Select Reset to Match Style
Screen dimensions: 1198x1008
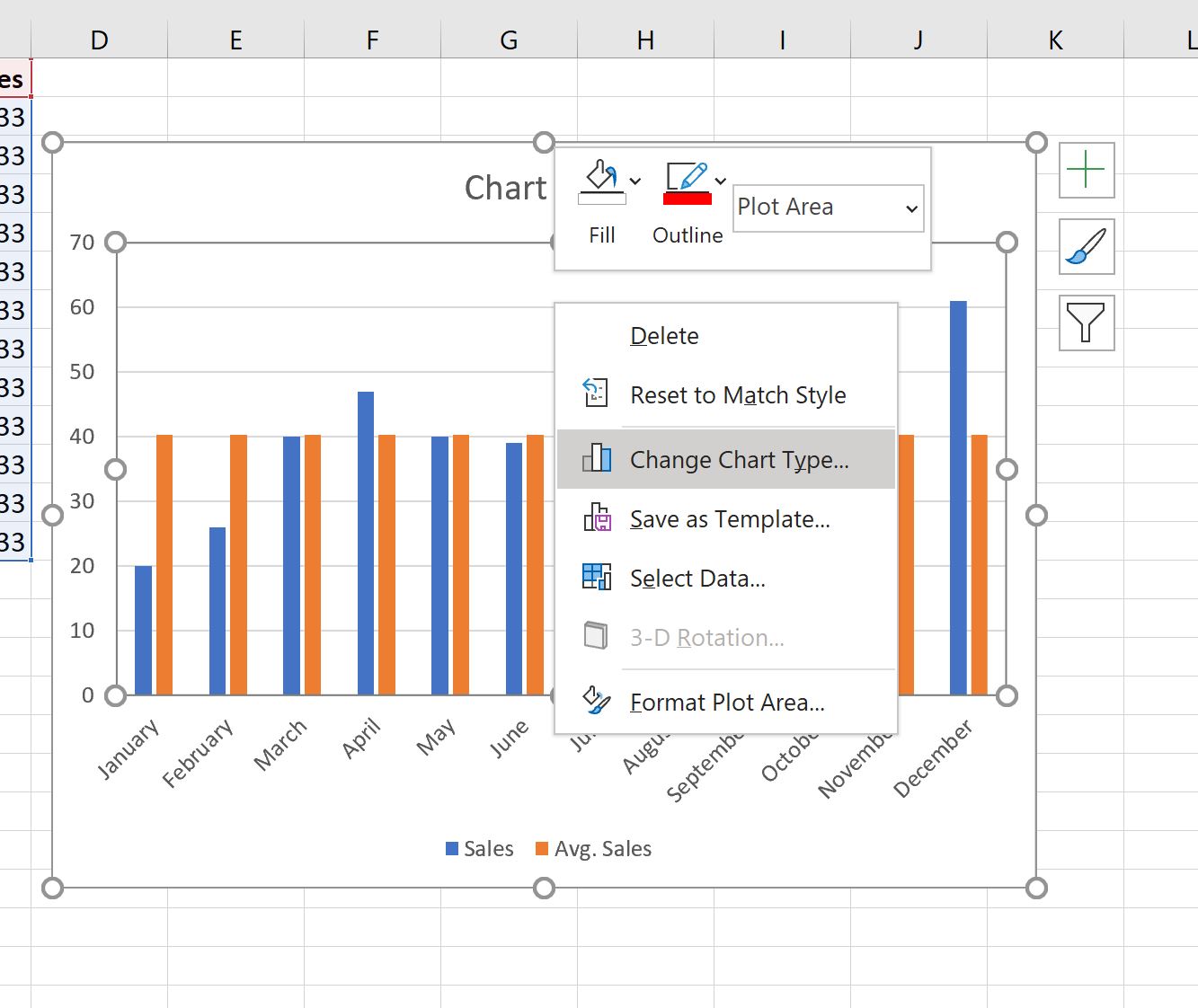point(737,395)
